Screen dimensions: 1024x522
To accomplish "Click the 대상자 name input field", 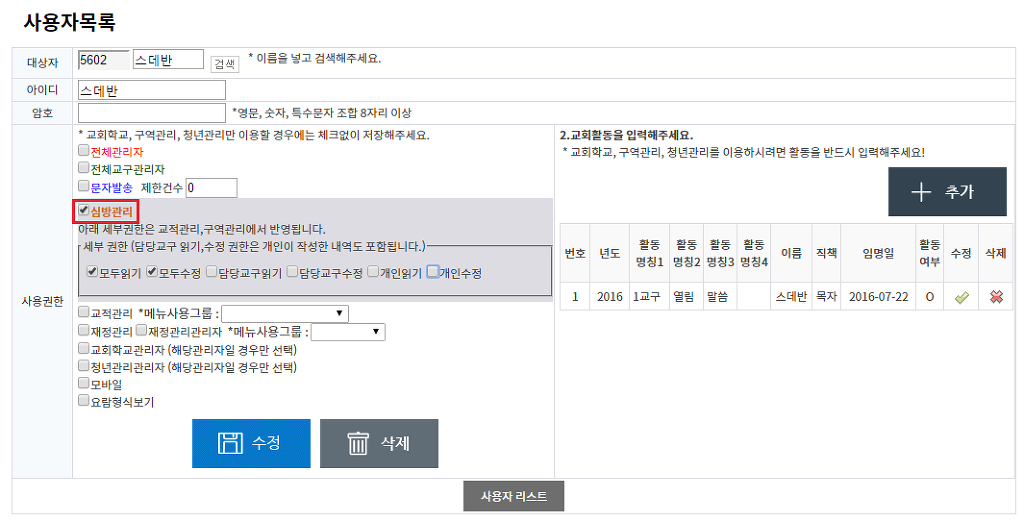I will [x=168, y=60].
